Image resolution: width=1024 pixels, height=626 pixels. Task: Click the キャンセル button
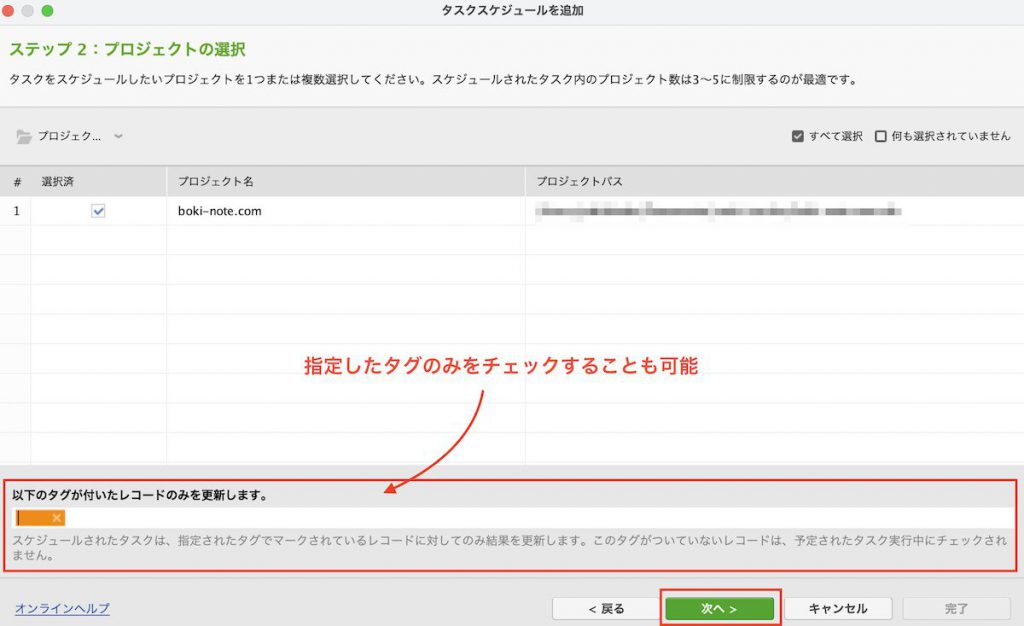pos(838,608)
